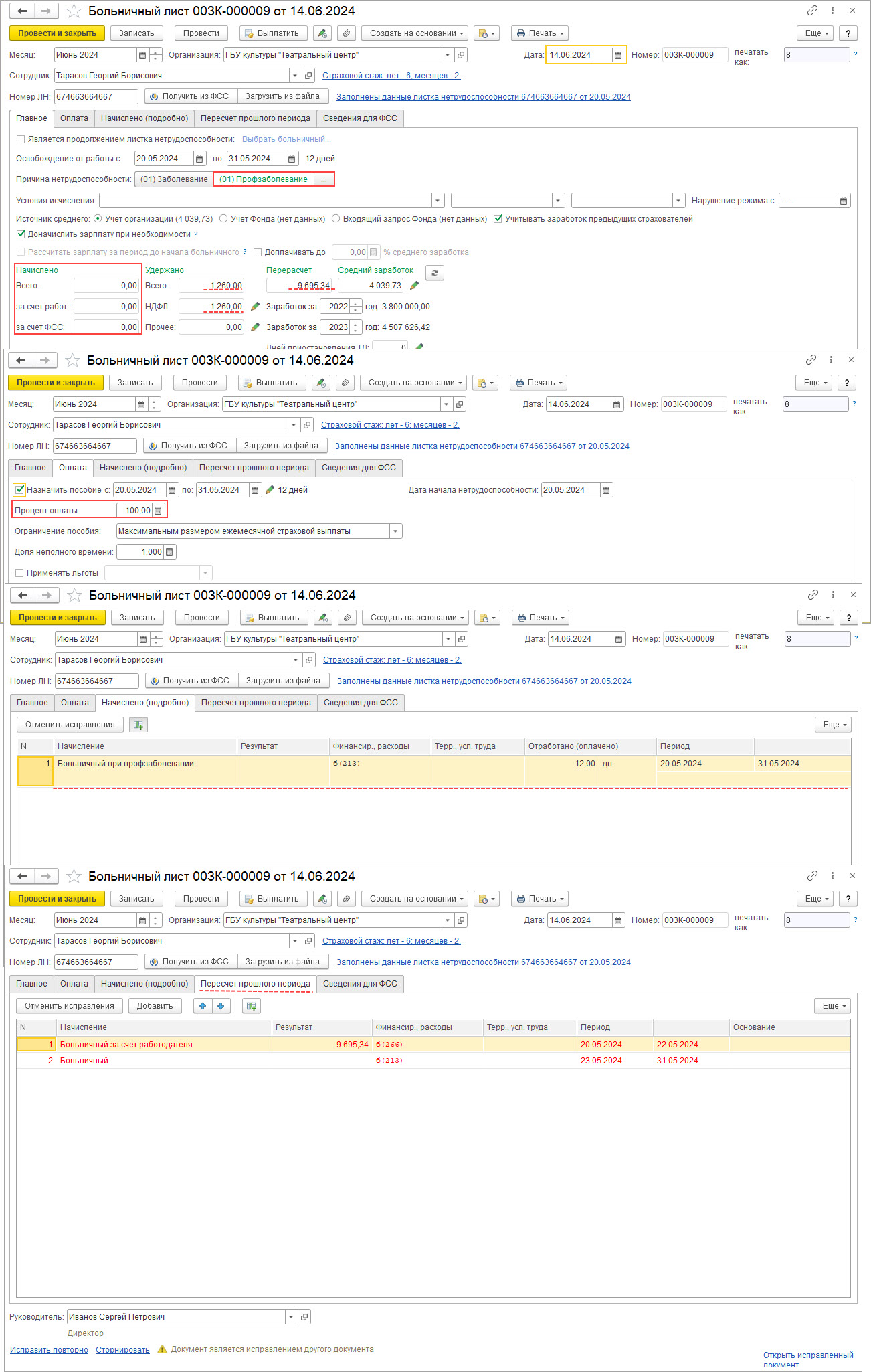Viewport: 871px width, 1372px height.
Task: Click the Исправить повторно link
Action: (x=50, y=1350)
